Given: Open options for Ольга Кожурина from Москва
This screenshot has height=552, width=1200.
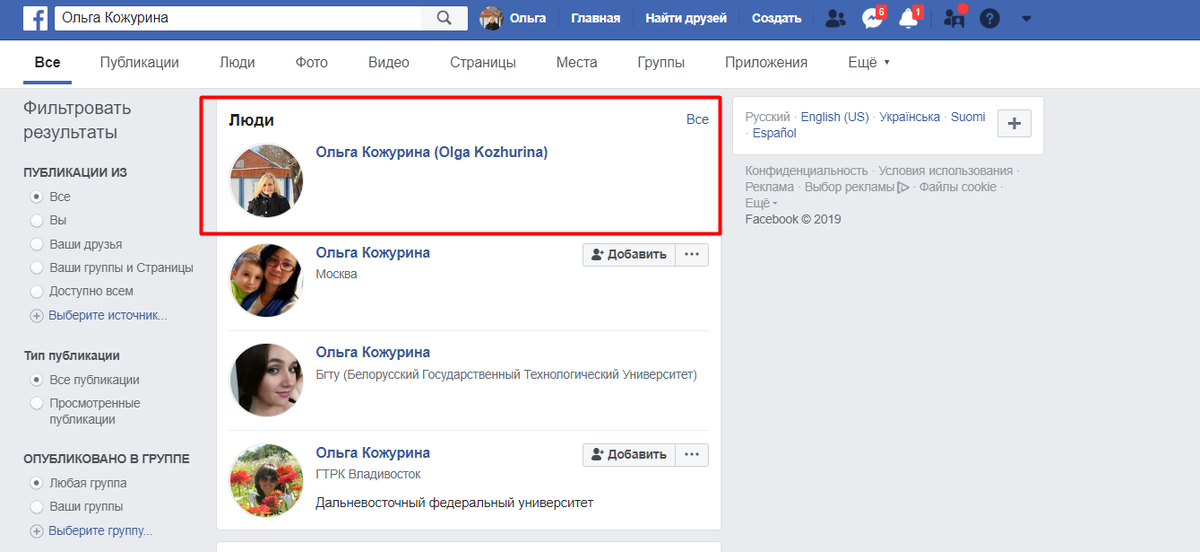Looking at the screenshot, I should [x=692, y=254].
